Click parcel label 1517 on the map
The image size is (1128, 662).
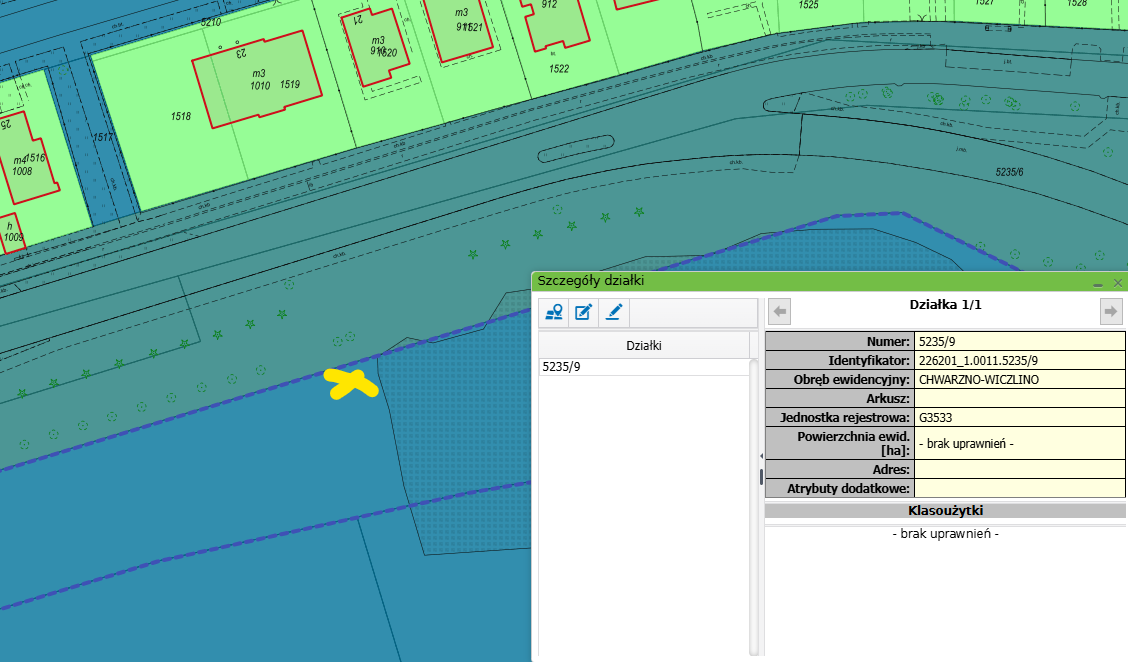[103, 137]
